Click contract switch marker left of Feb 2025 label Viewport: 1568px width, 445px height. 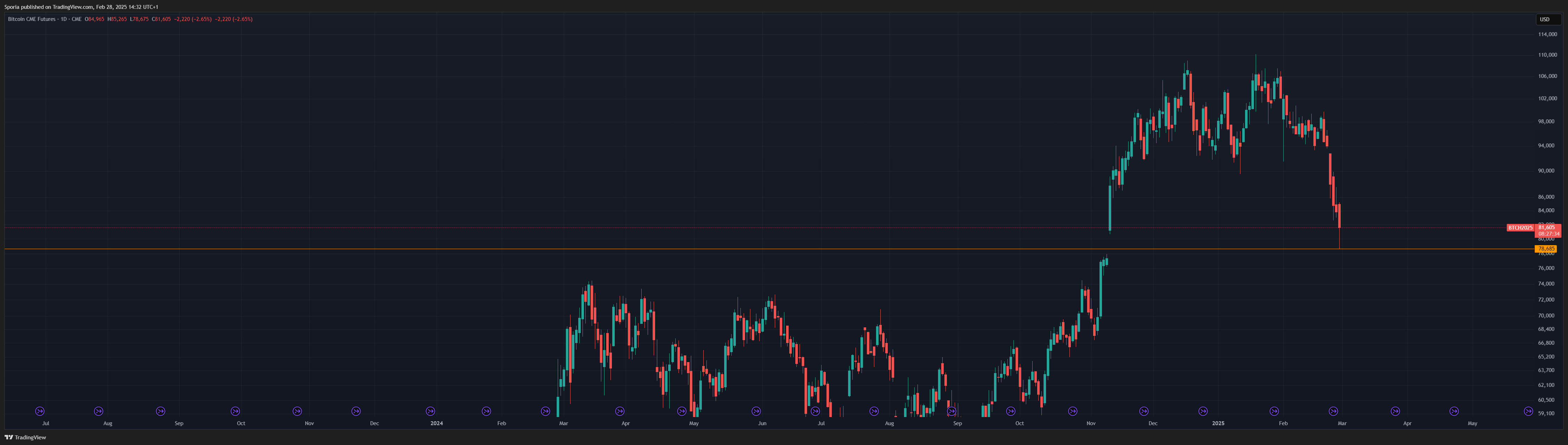pyautogui.click(x=1274, y=411)
